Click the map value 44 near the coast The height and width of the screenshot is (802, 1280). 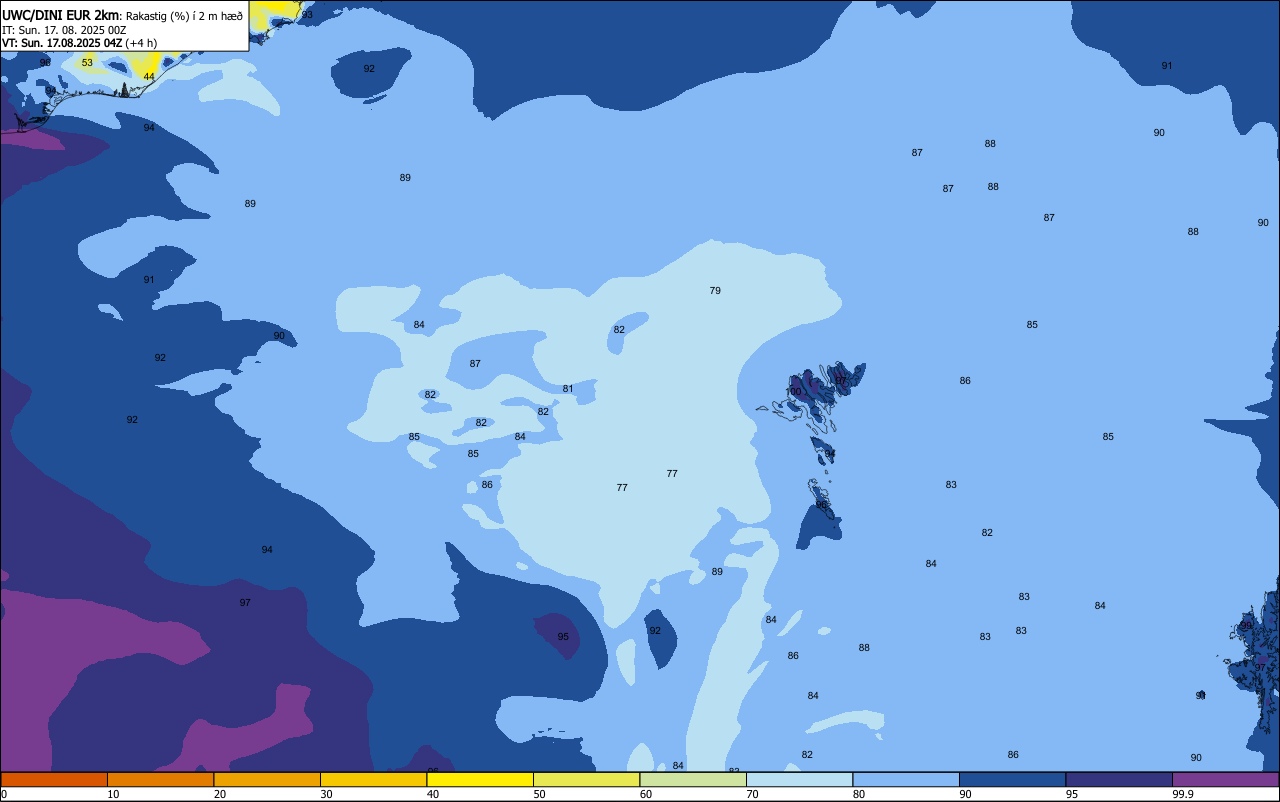149,77
